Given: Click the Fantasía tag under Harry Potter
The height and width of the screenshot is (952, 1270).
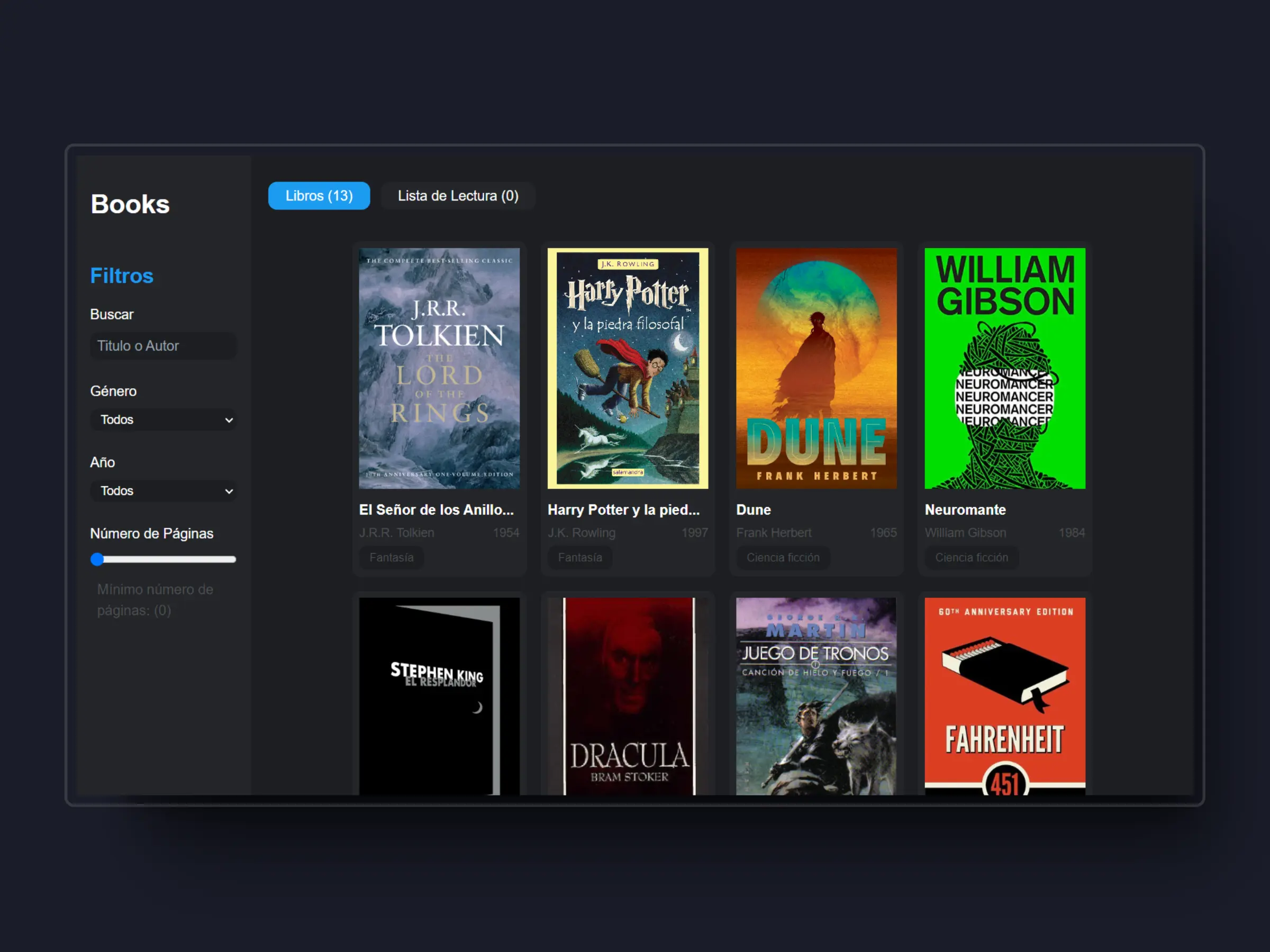Looking at the screenshot, I should [x=580, y=557].
